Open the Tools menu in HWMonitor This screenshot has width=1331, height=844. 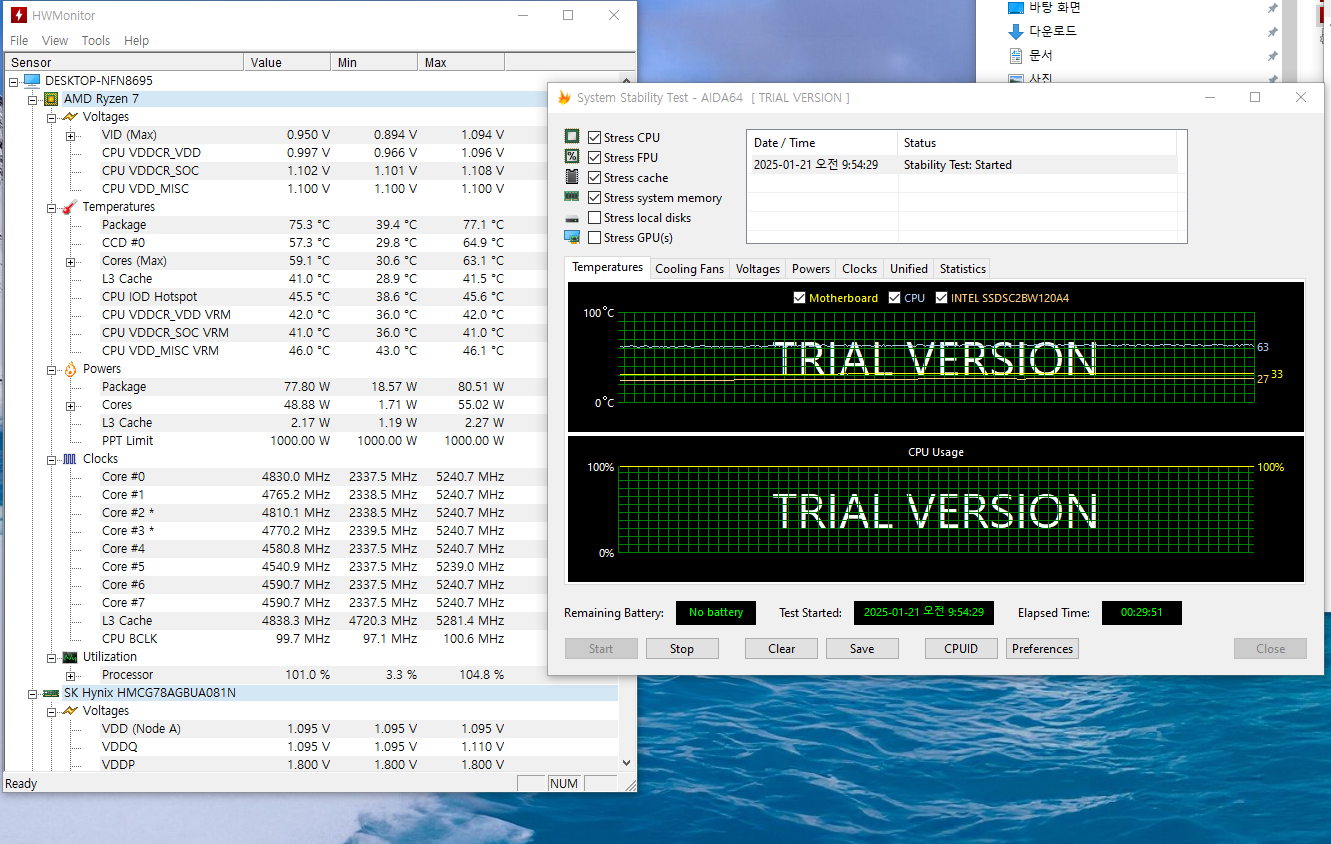click(x=96, y=41)
